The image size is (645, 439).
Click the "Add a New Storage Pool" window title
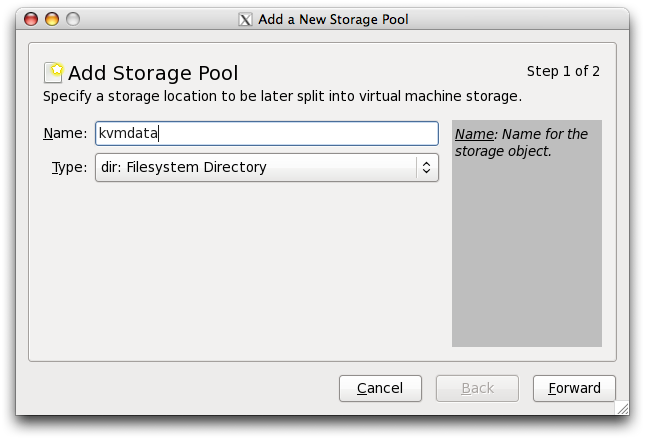334,19
